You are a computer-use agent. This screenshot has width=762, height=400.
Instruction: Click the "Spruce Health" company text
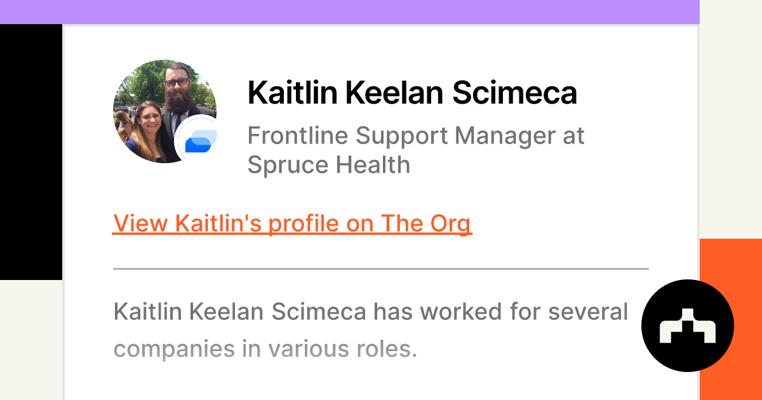[x=328, y=165]
